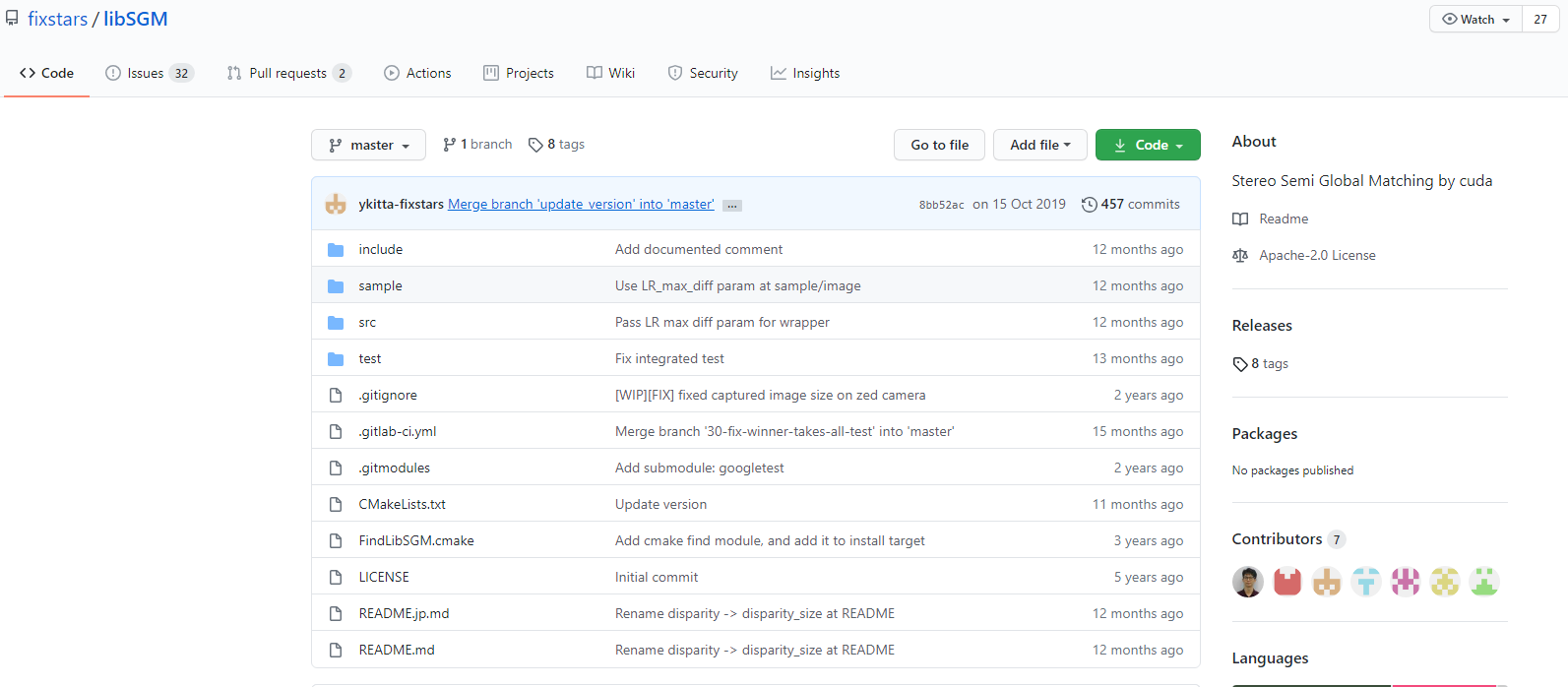Click the purple contributor avatar
1568x687 pixels.
1406,582
